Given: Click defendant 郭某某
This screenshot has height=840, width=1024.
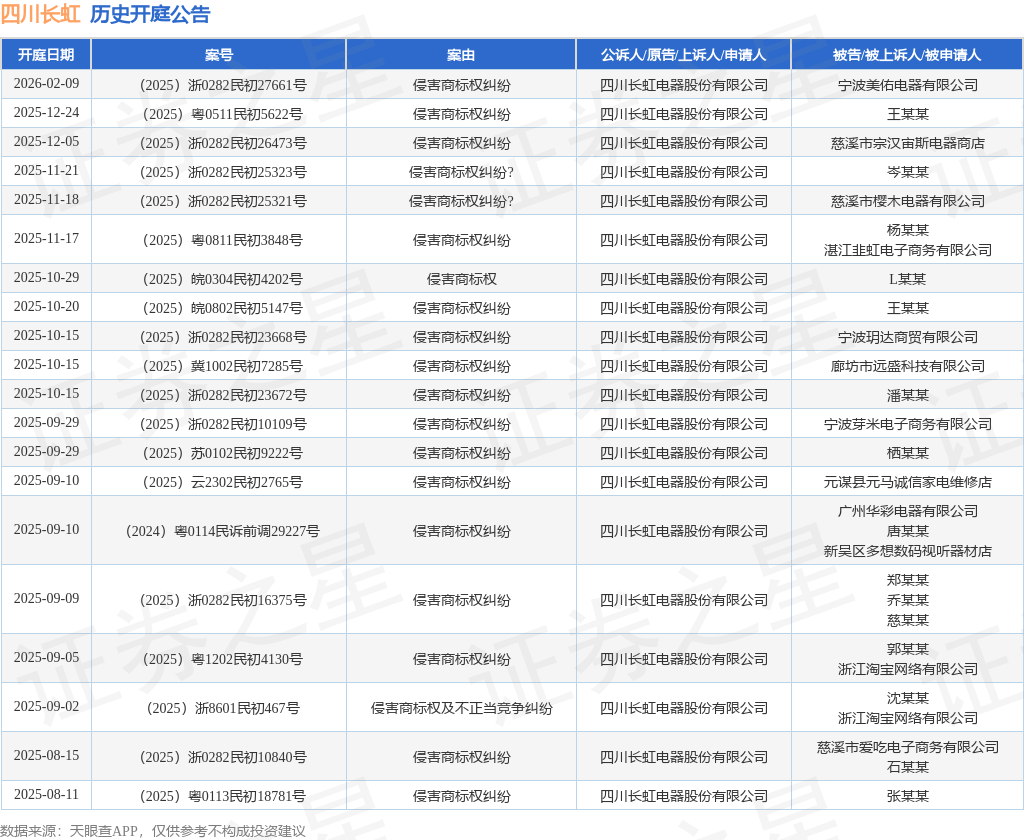Looking at the screenshot, I should pos(908,649).
